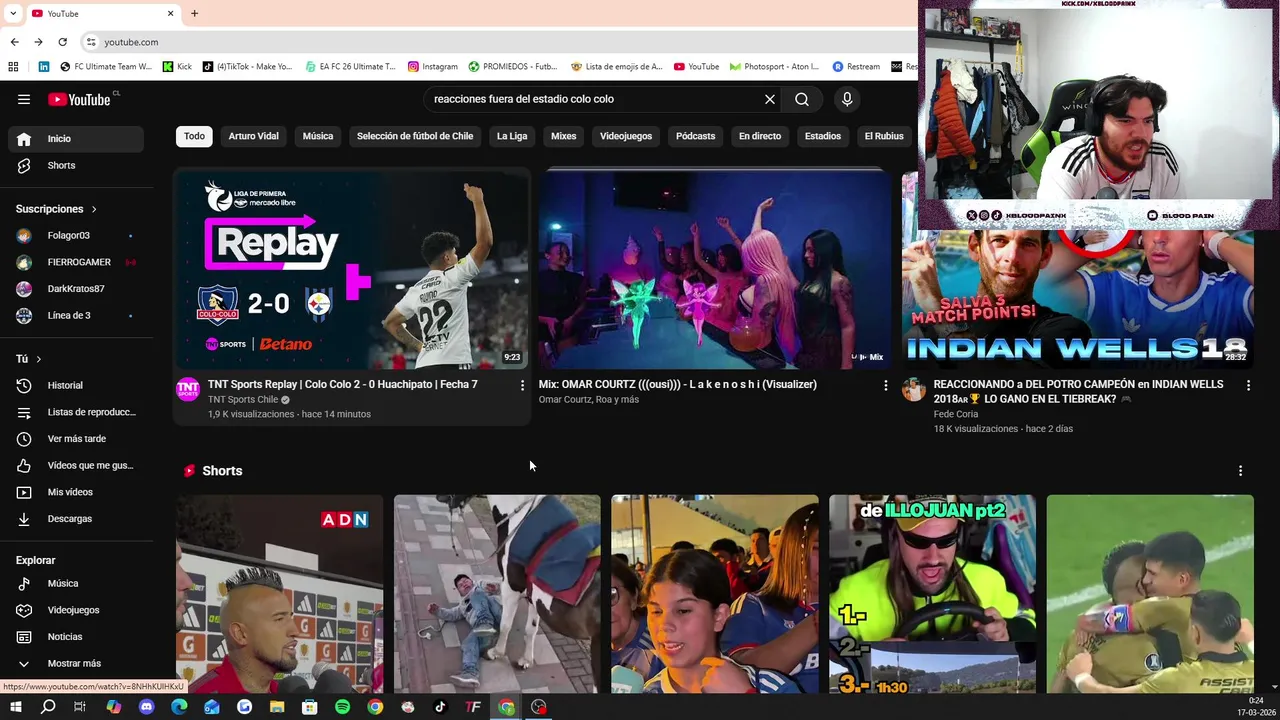Click the TNT Sports channel avatar
Image resolution: width=1280 pixels, height=720 pixels.
tap(188, 390)
